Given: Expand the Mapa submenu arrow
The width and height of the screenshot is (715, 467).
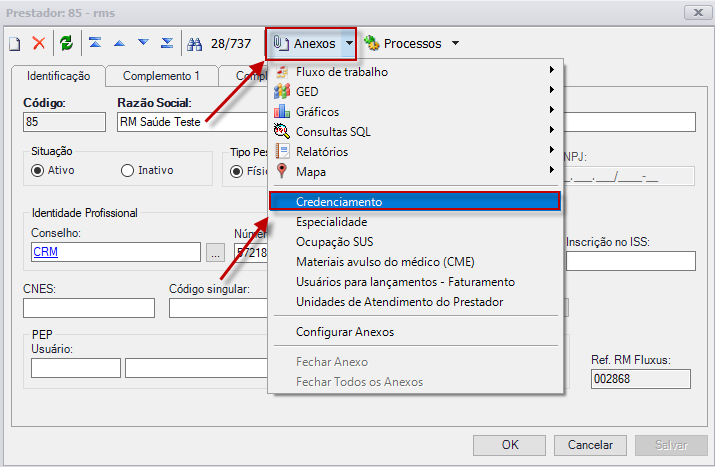Looking at the screenshot, I should tap(551, 170).
